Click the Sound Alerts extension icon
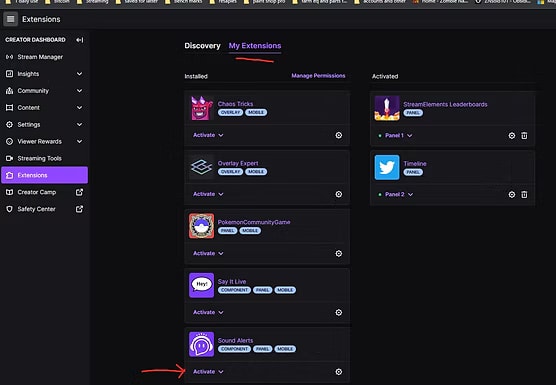Viewport: 556px width, 385px height. 201,344
